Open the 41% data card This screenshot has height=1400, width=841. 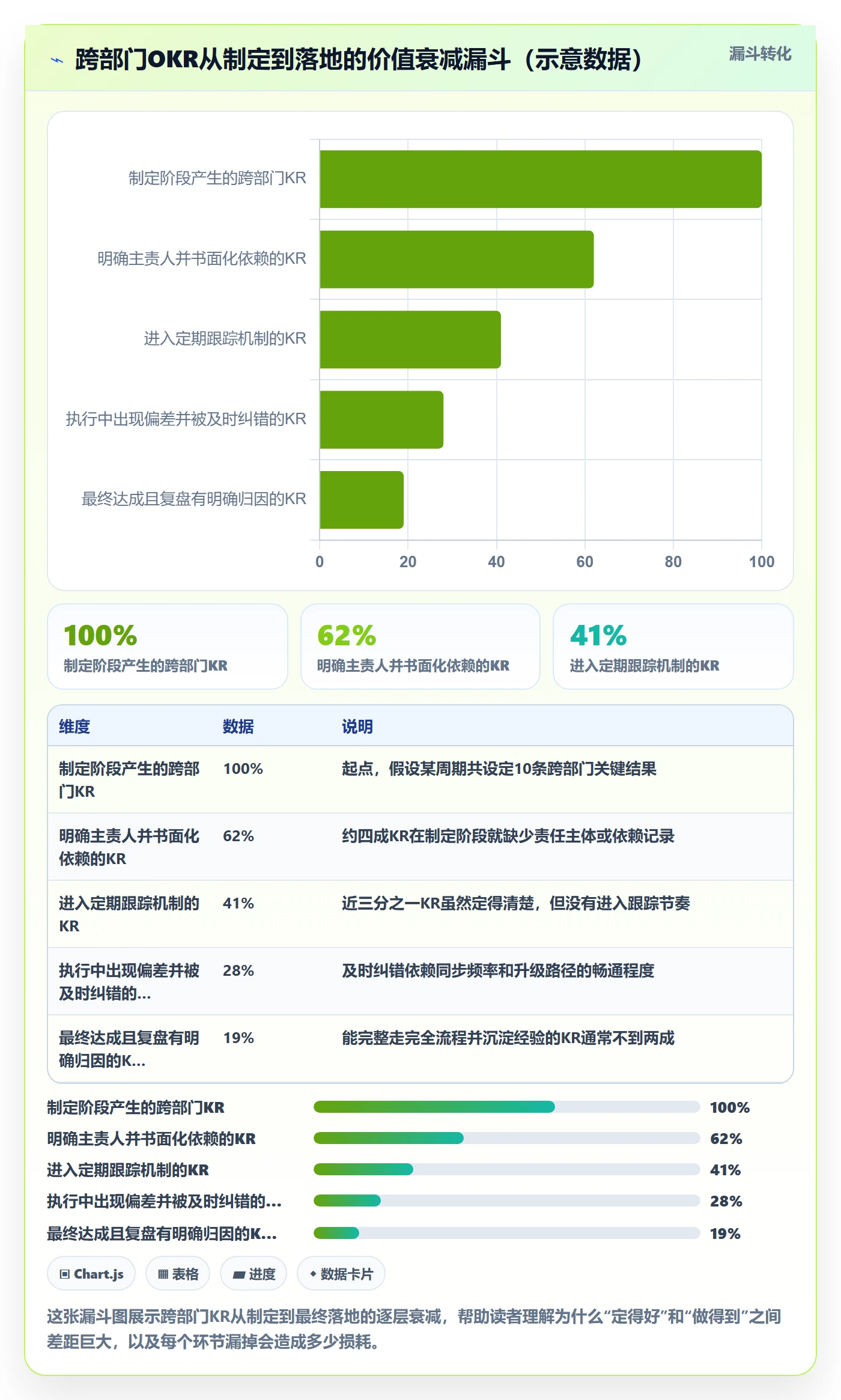point(673,647)
